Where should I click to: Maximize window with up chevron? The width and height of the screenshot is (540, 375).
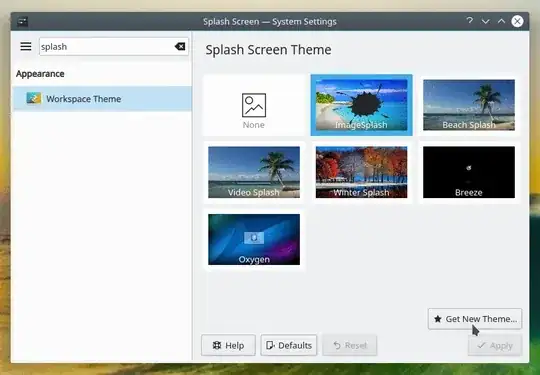[501, 21]
